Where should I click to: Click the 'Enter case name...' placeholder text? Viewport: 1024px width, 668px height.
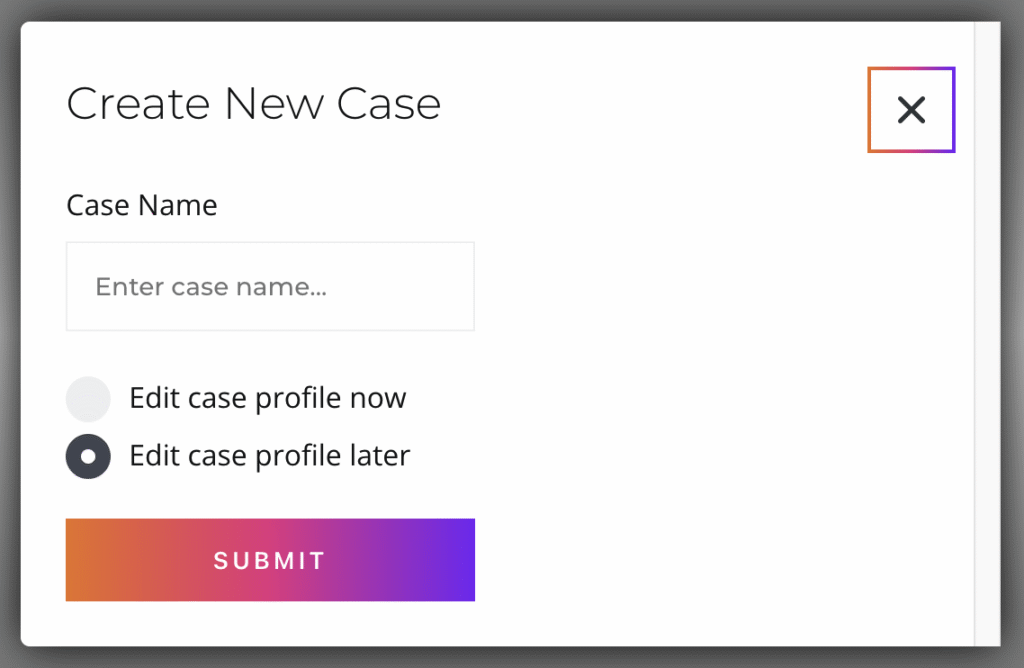[211, 288]
